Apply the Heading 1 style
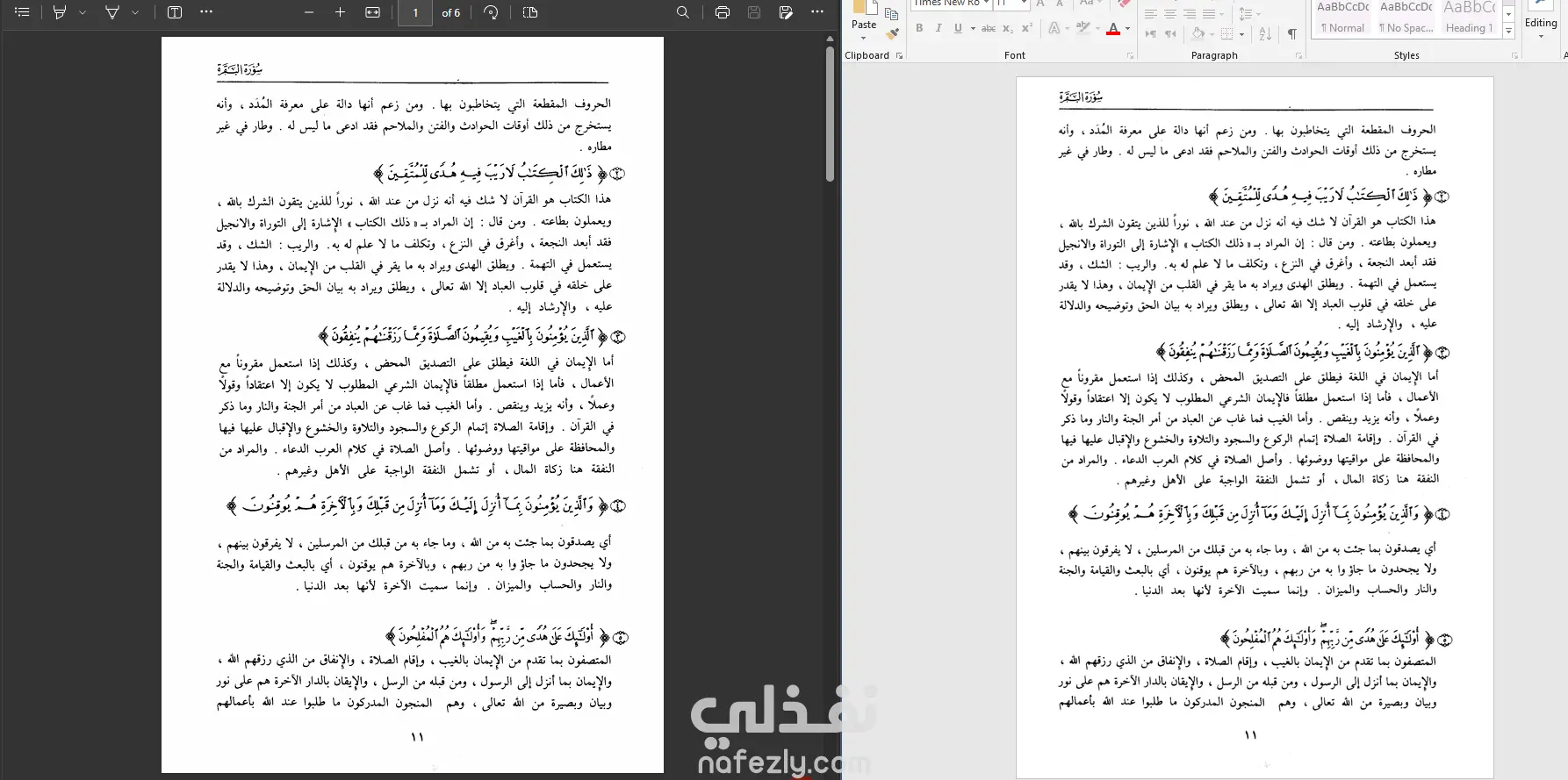Screen dimensions: 1568x780 (1469, 18)
